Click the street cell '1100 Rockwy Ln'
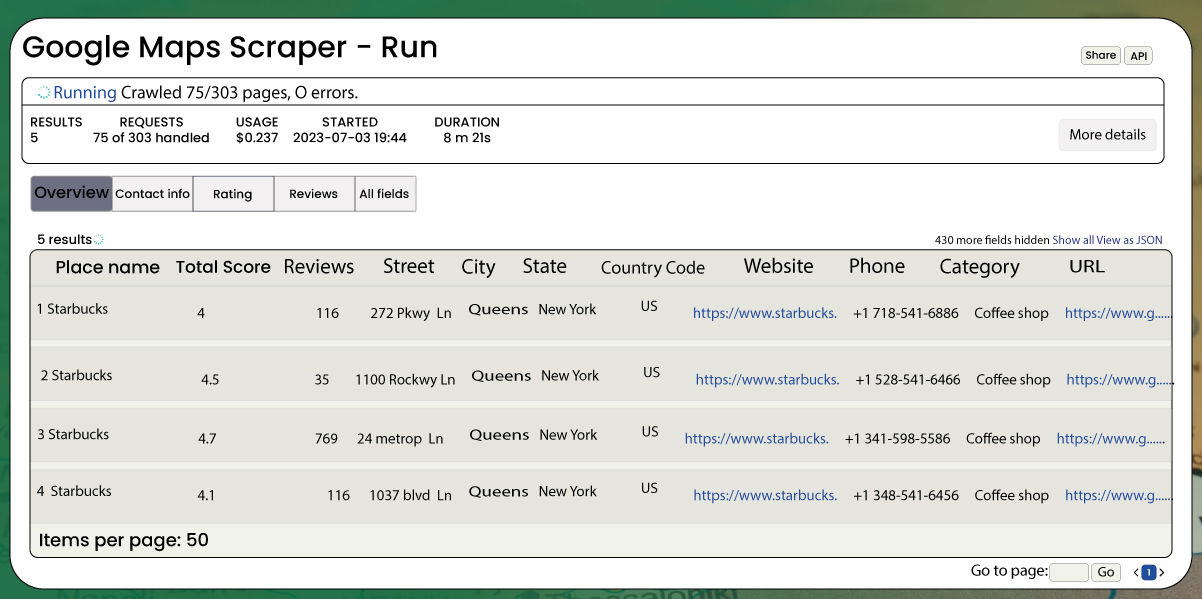This screenshot has height=599, width=1202. click(405, 380)
